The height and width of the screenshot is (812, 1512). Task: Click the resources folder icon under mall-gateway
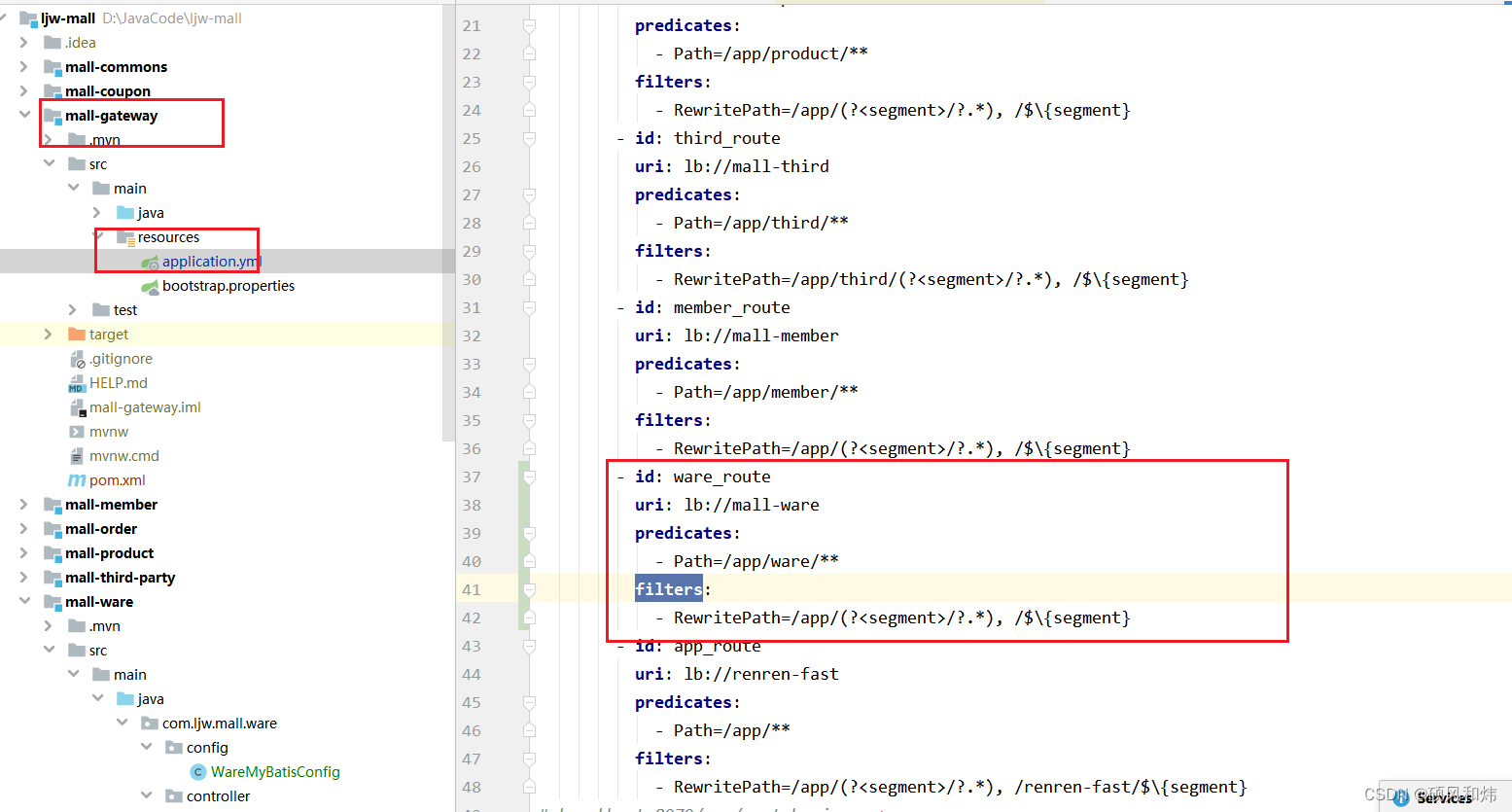tap(125, 237)
